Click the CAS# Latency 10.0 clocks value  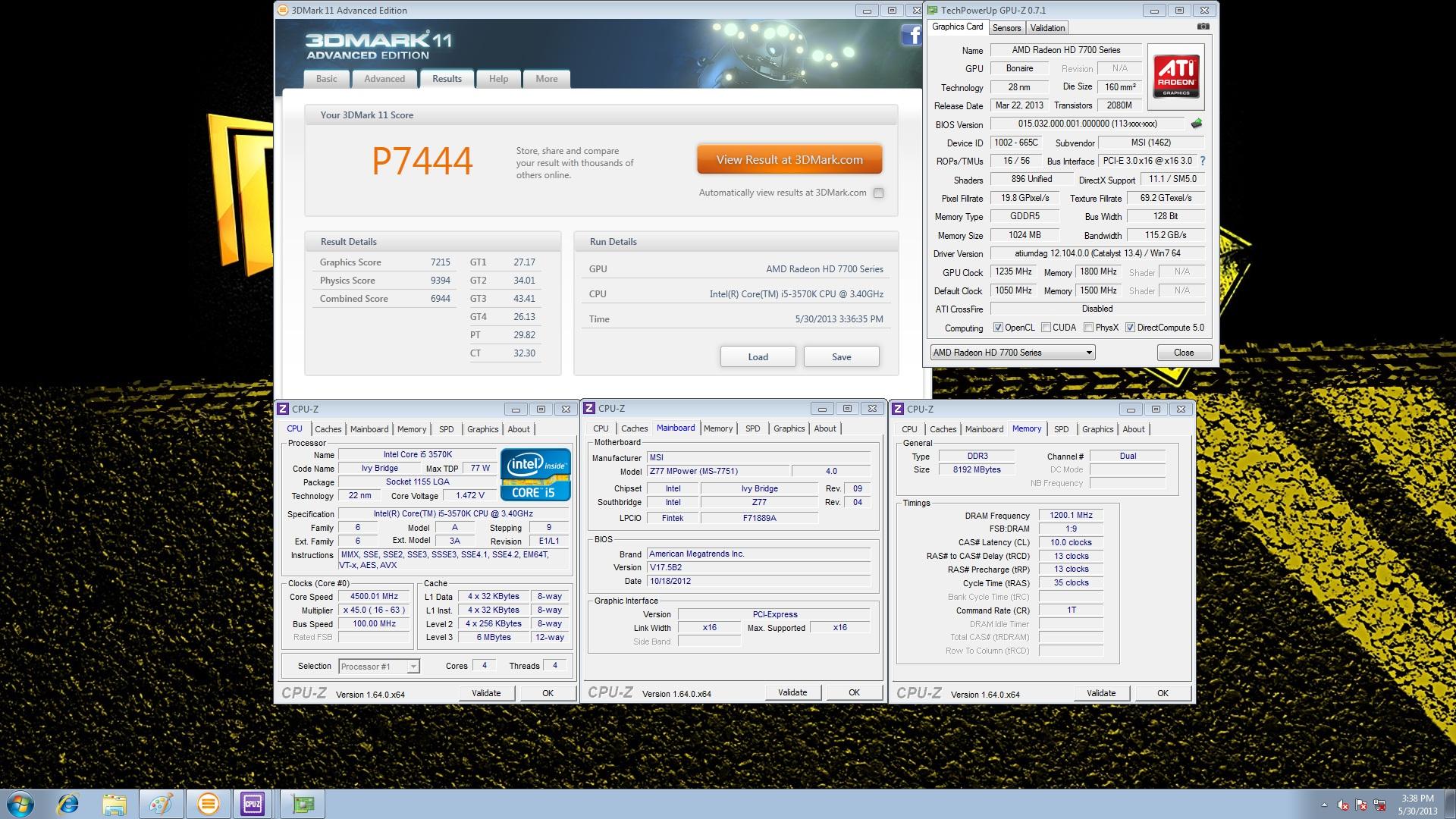1071,542
